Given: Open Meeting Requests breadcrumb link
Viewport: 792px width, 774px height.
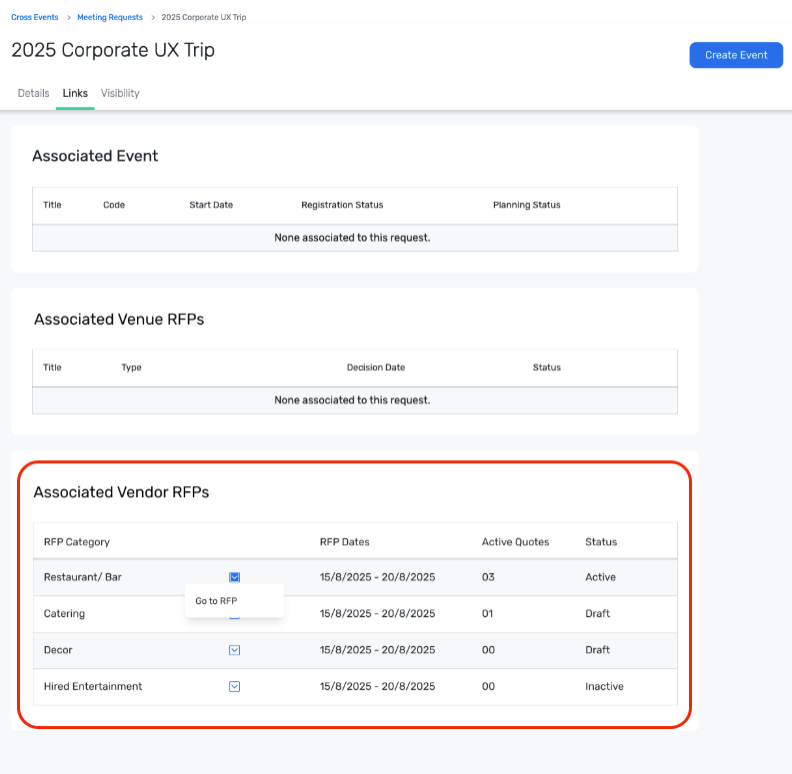Looking at the screenshot, I should tap(110, 17).
